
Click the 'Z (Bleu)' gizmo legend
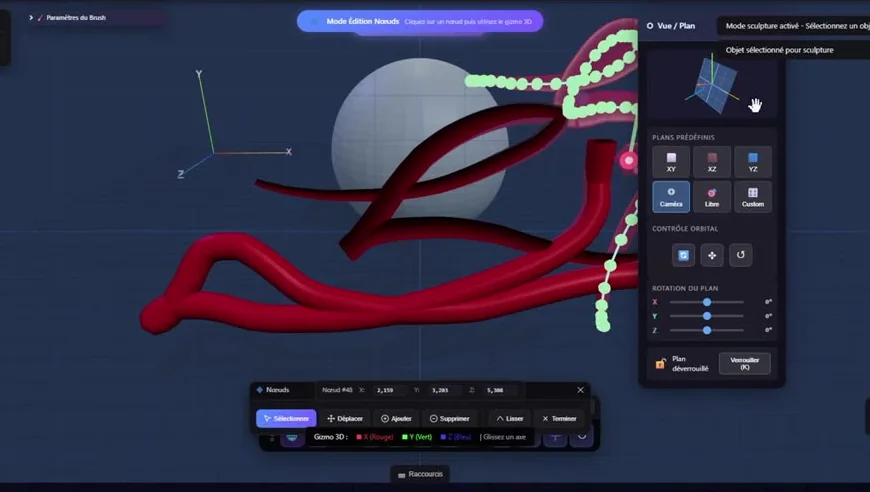(456, 437)
